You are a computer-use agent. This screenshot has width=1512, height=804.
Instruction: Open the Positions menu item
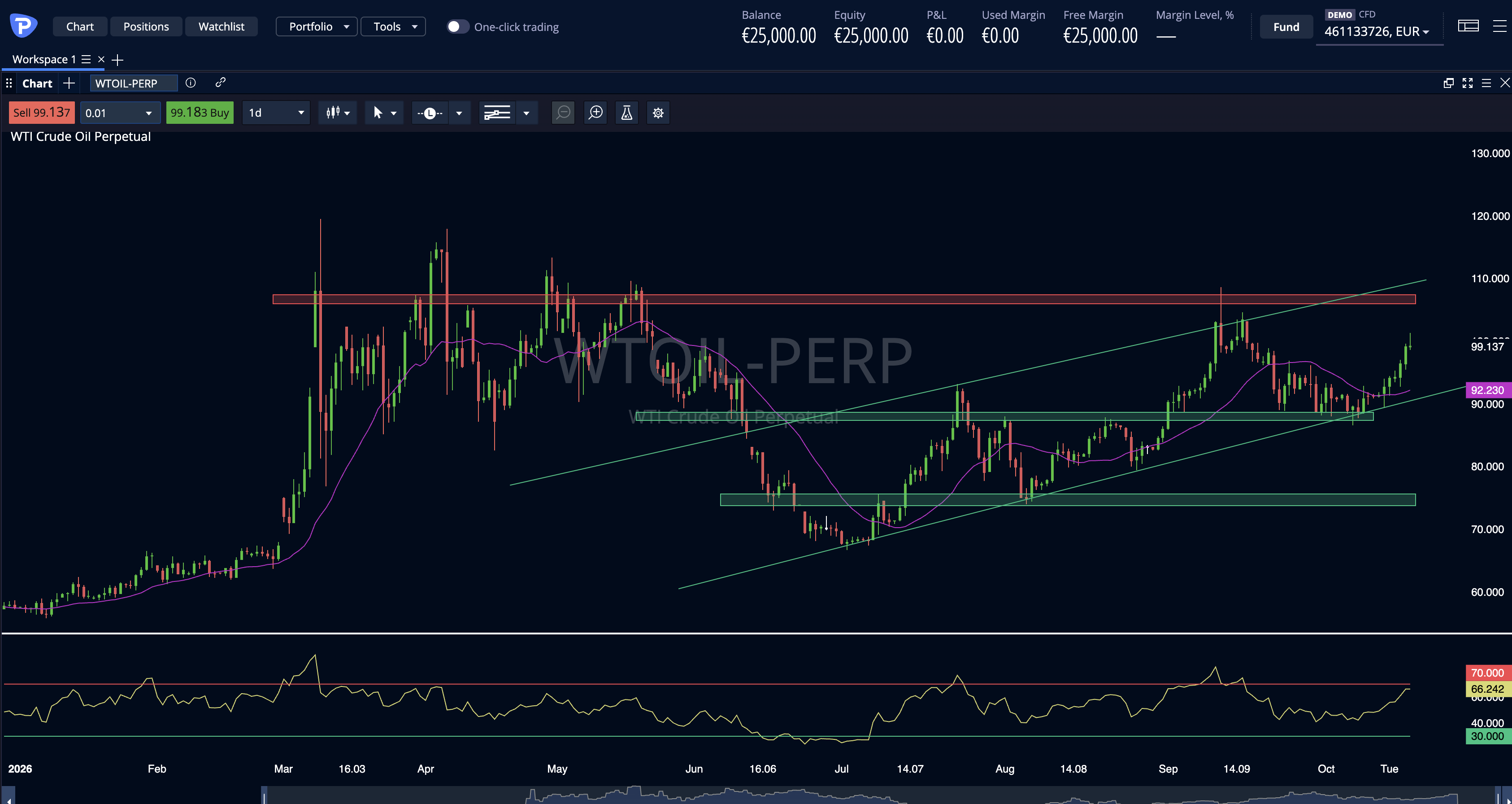click(146, 26)
